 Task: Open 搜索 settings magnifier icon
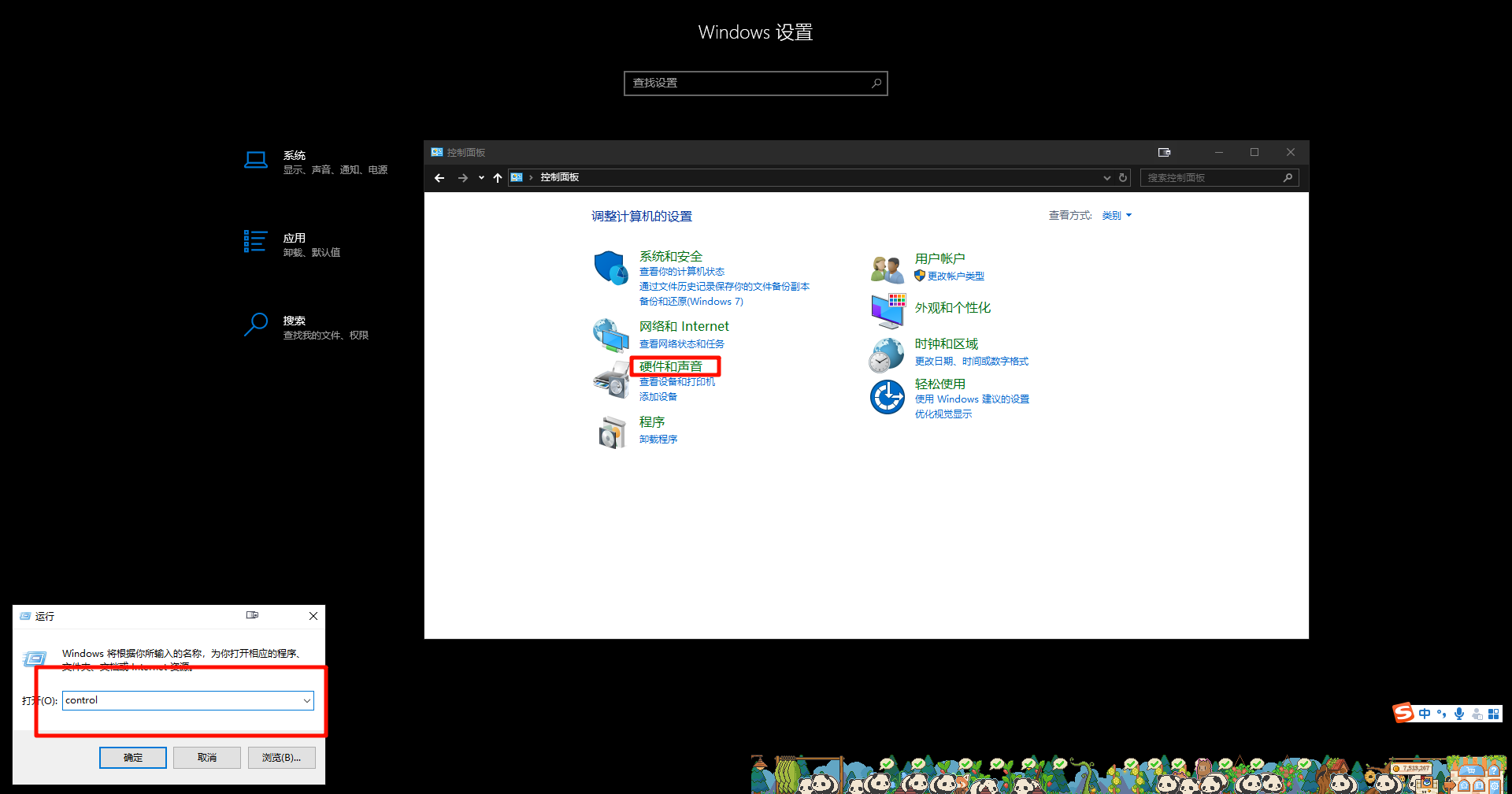click(256, 324)
